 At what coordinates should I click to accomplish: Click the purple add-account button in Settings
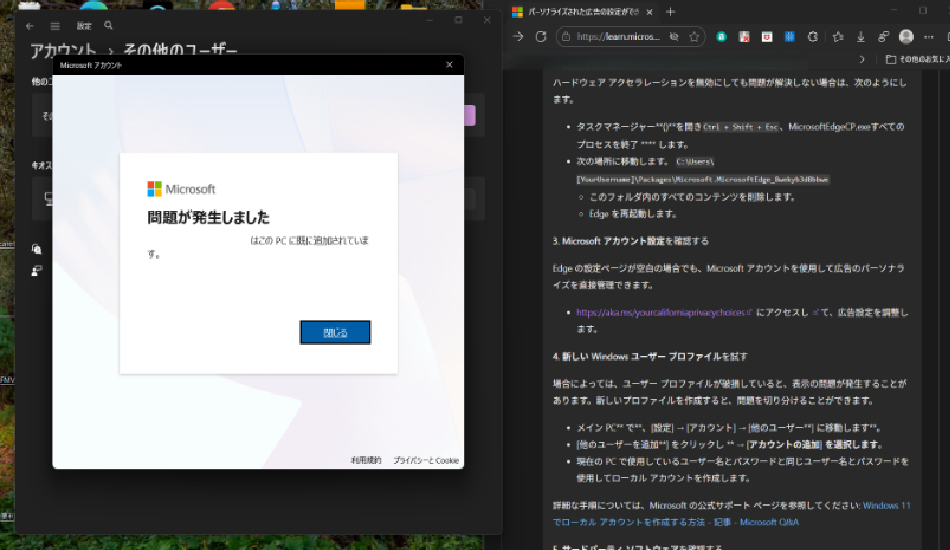click(470, 115)
